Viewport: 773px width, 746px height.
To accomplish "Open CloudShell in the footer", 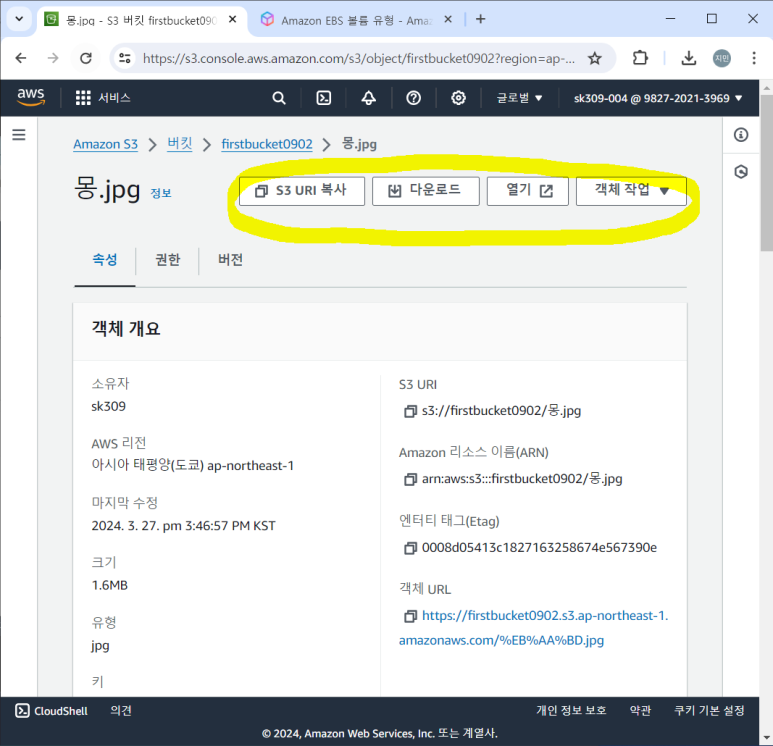I will coord(51,711).
